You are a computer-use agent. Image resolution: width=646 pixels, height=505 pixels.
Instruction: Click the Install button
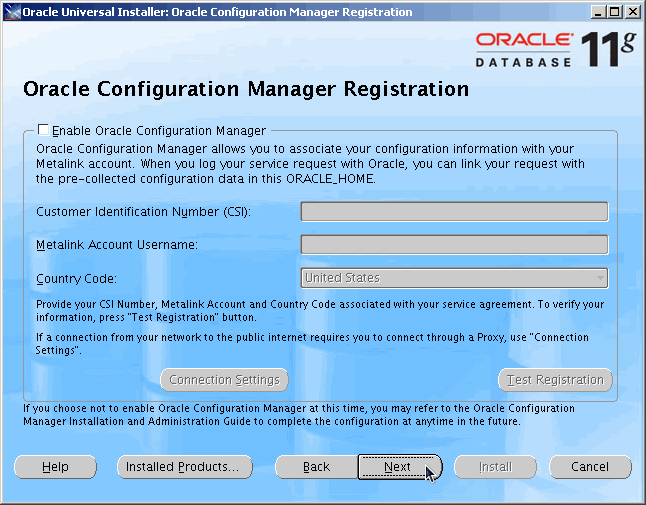pos(494,467)
